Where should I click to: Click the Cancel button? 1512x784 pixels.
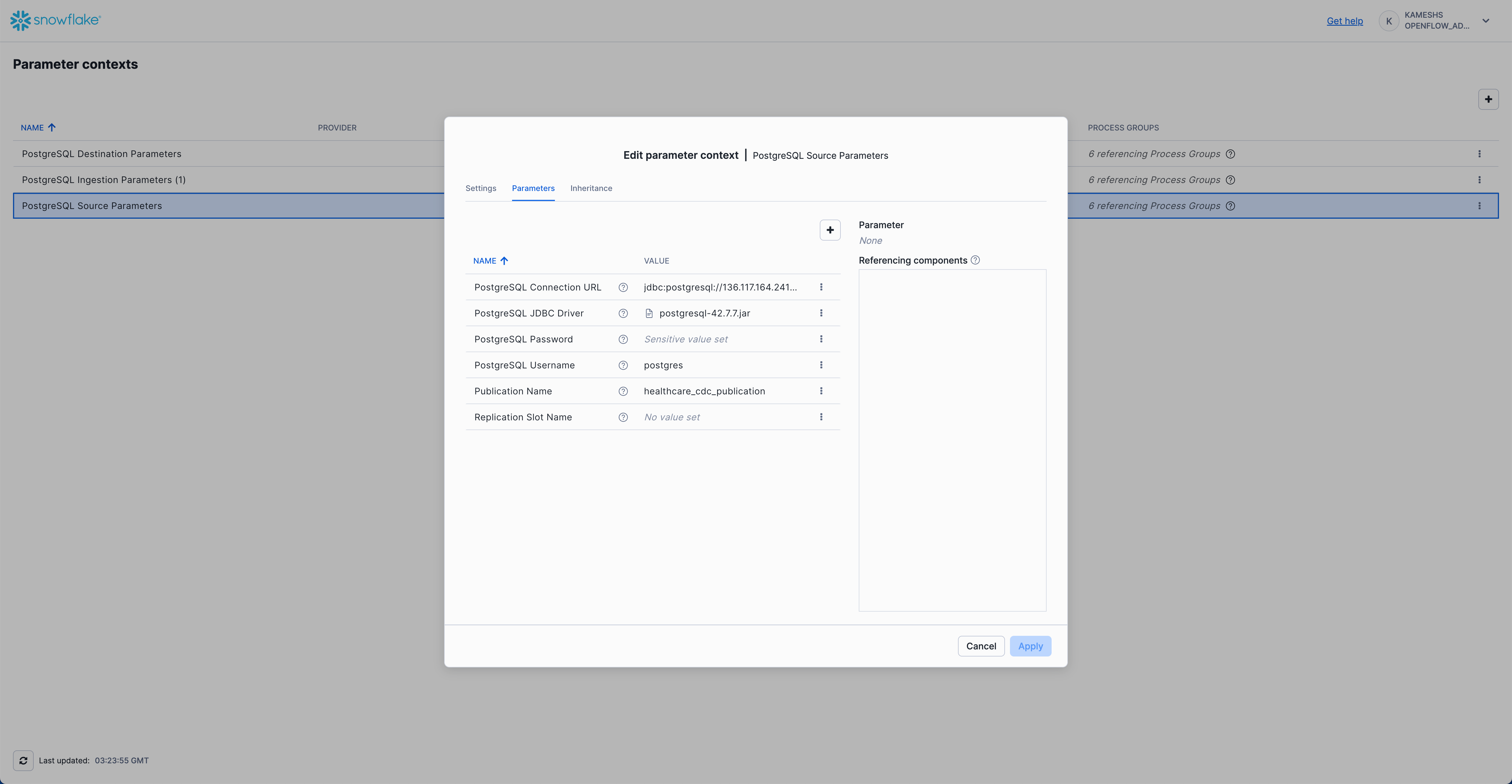(x=980, y=646)
